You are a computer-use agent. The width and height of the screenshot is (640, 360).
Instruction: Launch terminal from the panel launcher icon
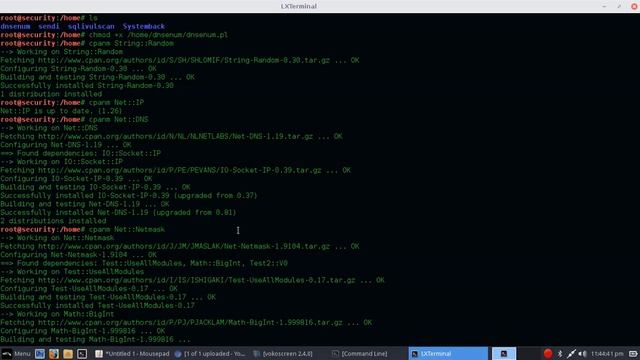pos(82,353)
